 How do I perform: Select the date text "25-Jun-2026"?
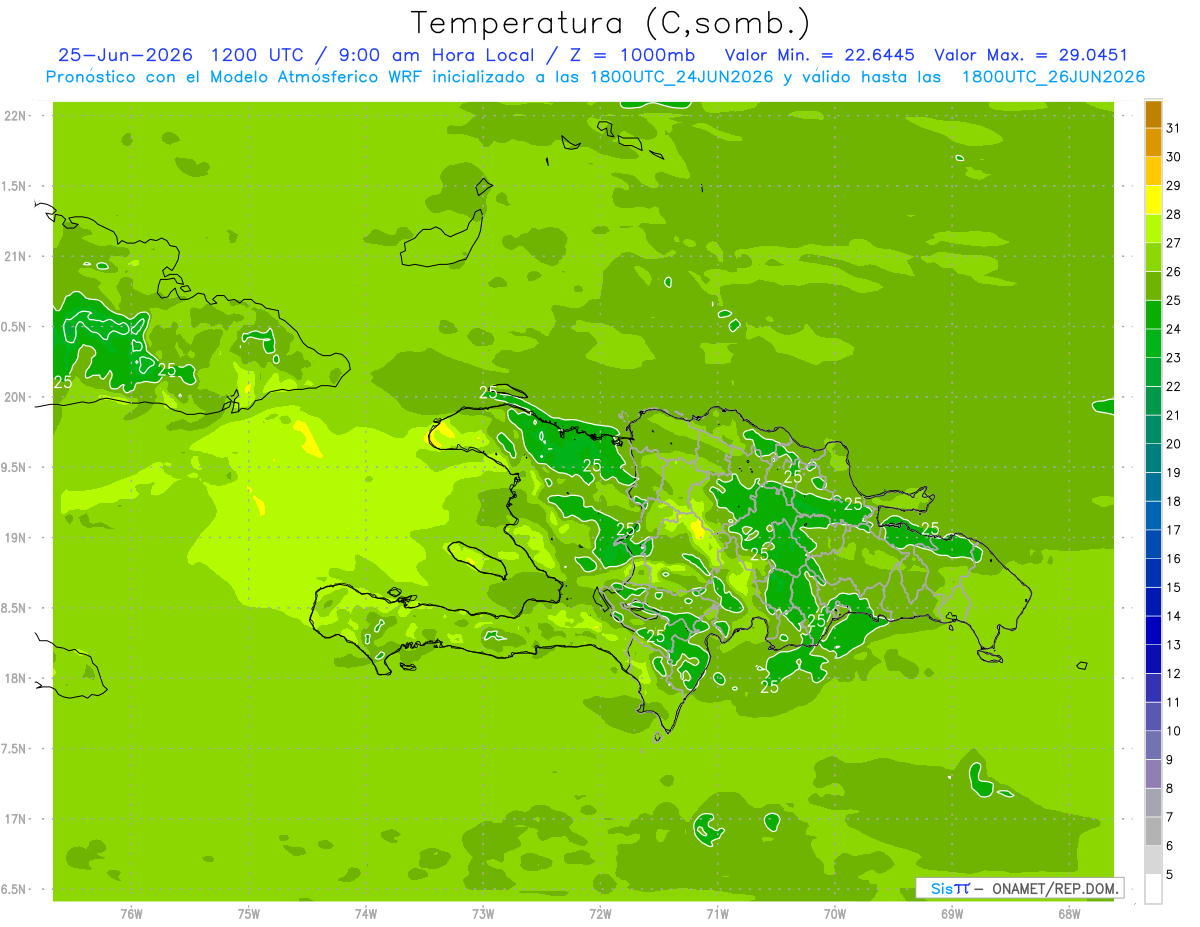coord(124,55)
